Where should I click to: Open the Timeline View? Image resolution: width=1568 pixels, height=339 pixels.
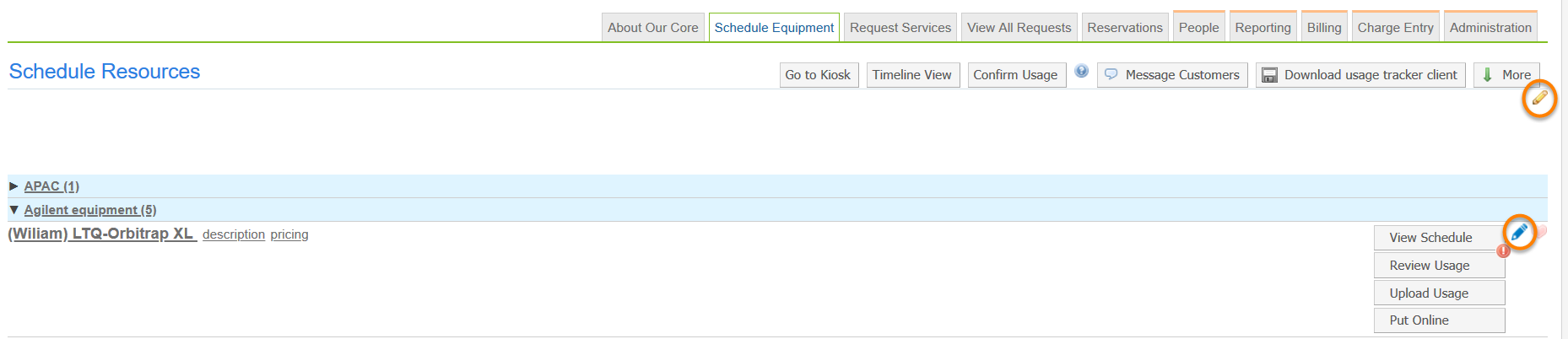point(911,75)
